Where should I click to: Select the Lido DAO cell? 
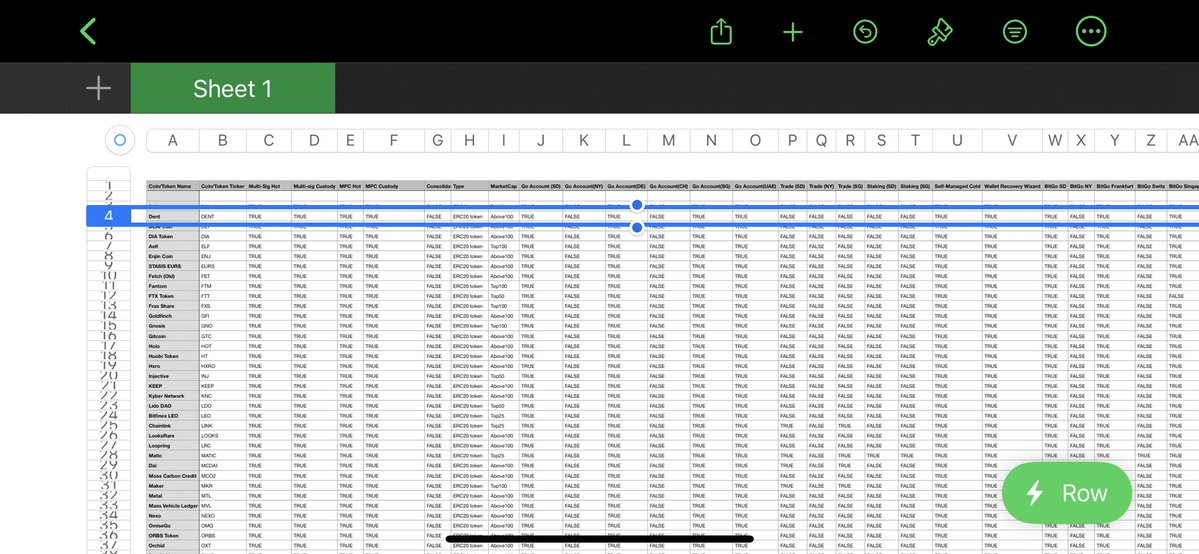click(173, 406)
